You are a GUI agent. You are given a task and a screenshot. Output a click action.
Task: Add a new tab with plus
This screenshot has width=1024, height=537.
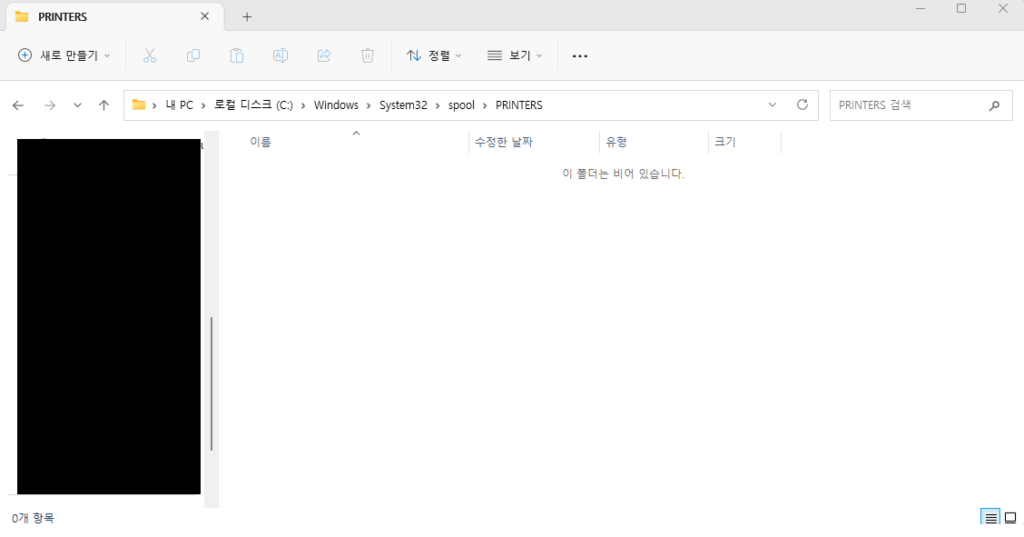coord(247,17)
